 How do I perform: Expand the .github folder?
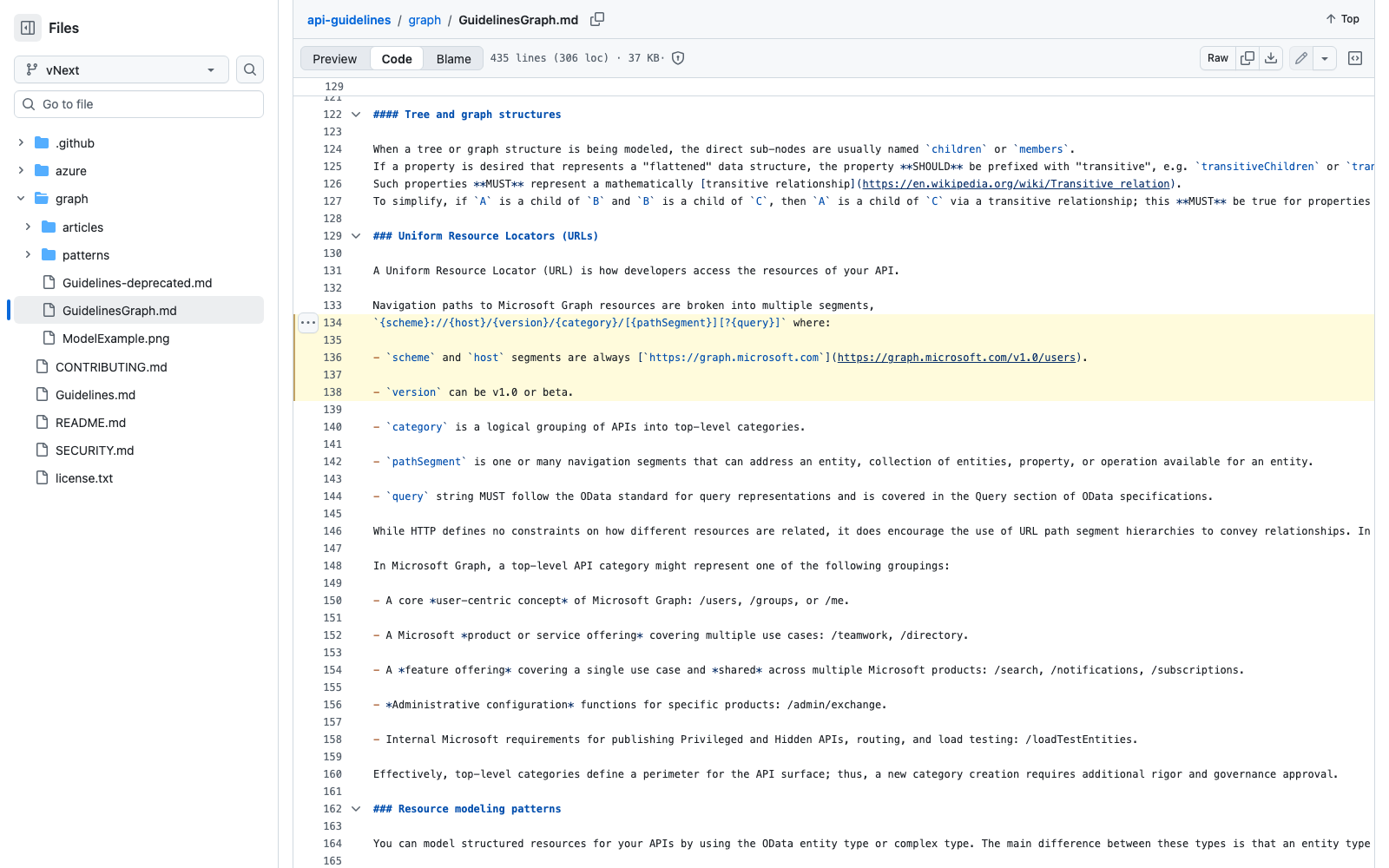click(x=21, y=142)
